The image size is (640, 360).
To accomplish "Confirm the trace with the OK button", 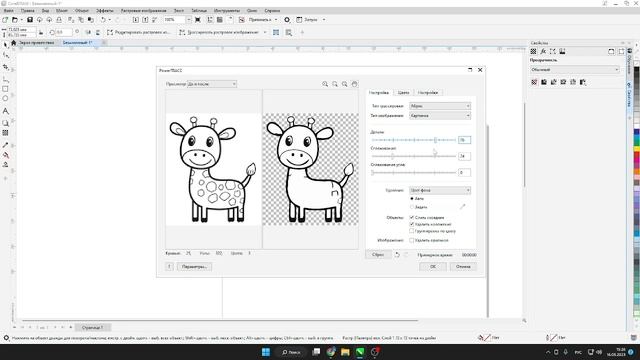I will coord(433,267).
